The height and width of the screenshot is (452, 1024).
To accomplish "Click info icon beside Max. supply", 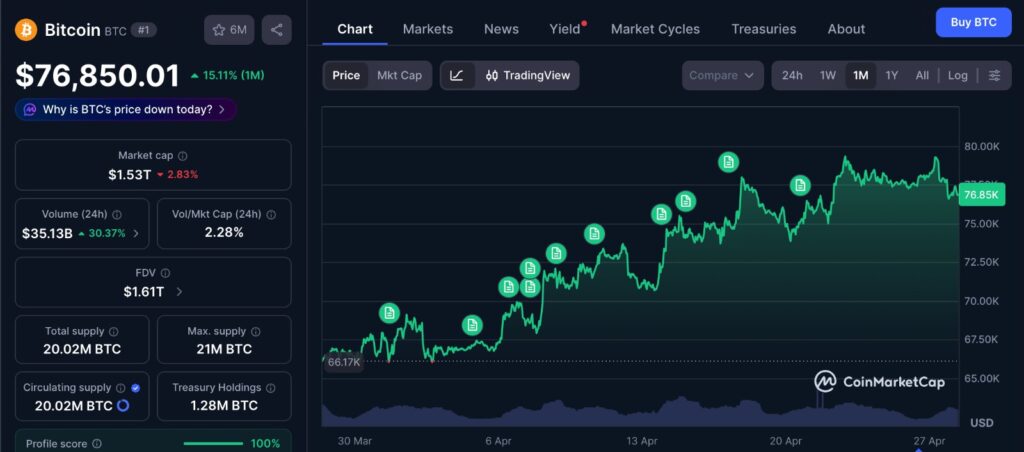I will (x=256, y=332).
